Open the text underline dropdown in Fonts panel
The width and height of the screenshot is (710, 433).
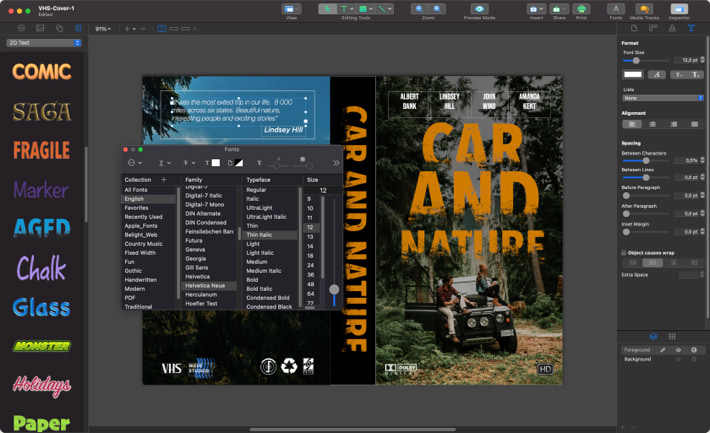[x=164, y=163]
